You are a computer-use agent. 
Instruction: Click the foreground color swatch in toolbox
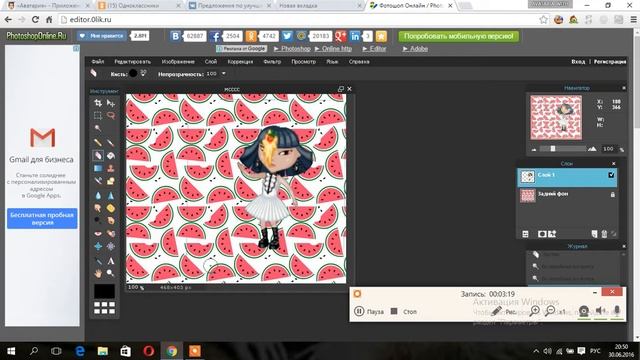pyautogui.click(x=104, y=291)
